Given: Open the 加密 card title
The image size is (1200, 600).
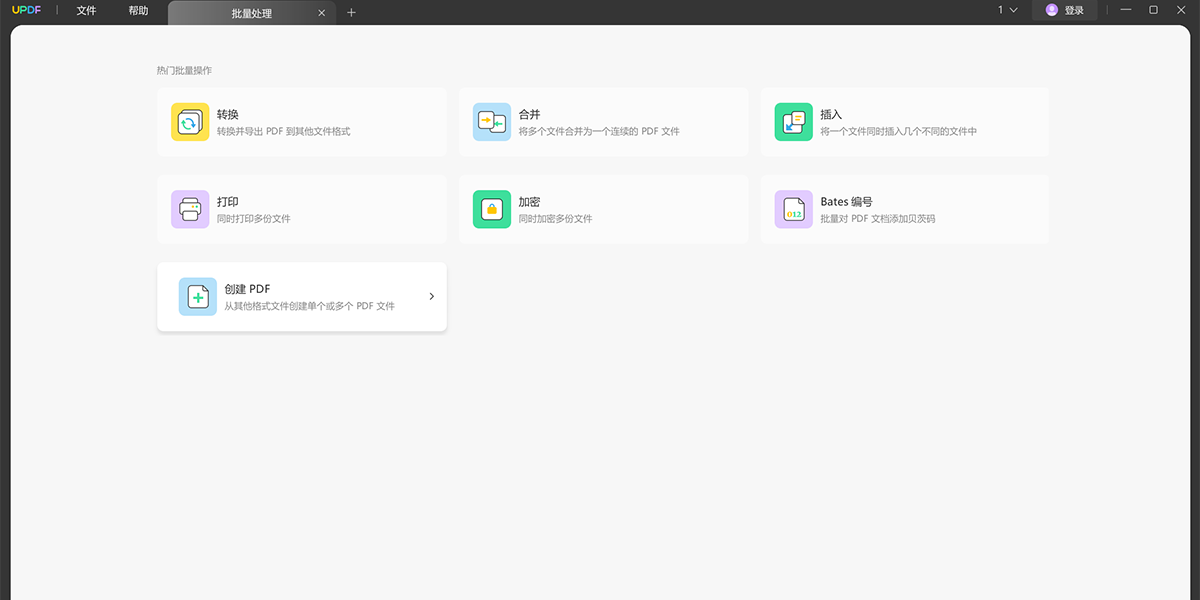Looking at the screenshot, I should point(530,202).
